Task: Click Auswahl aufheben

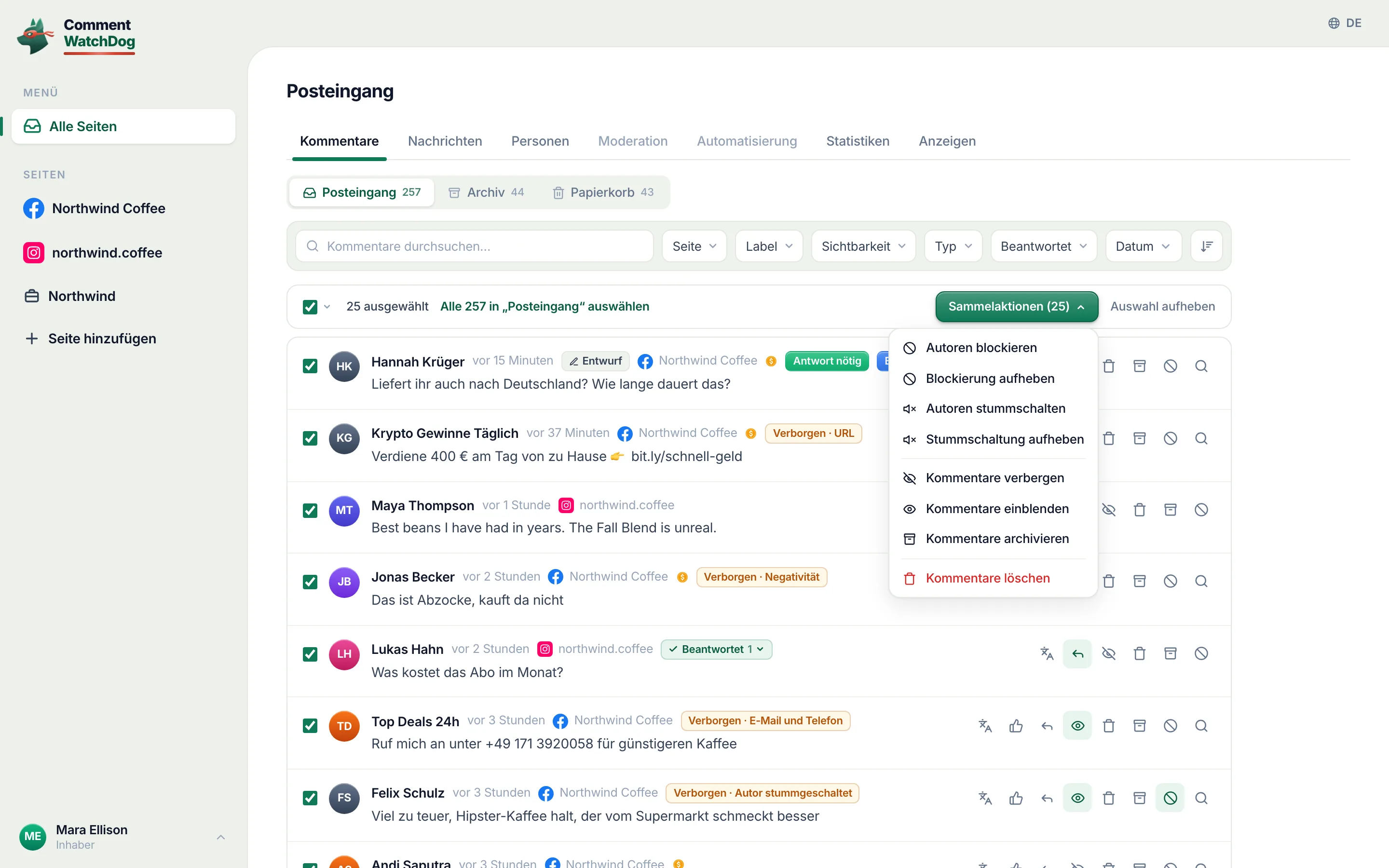Action: click(1162, 307)
